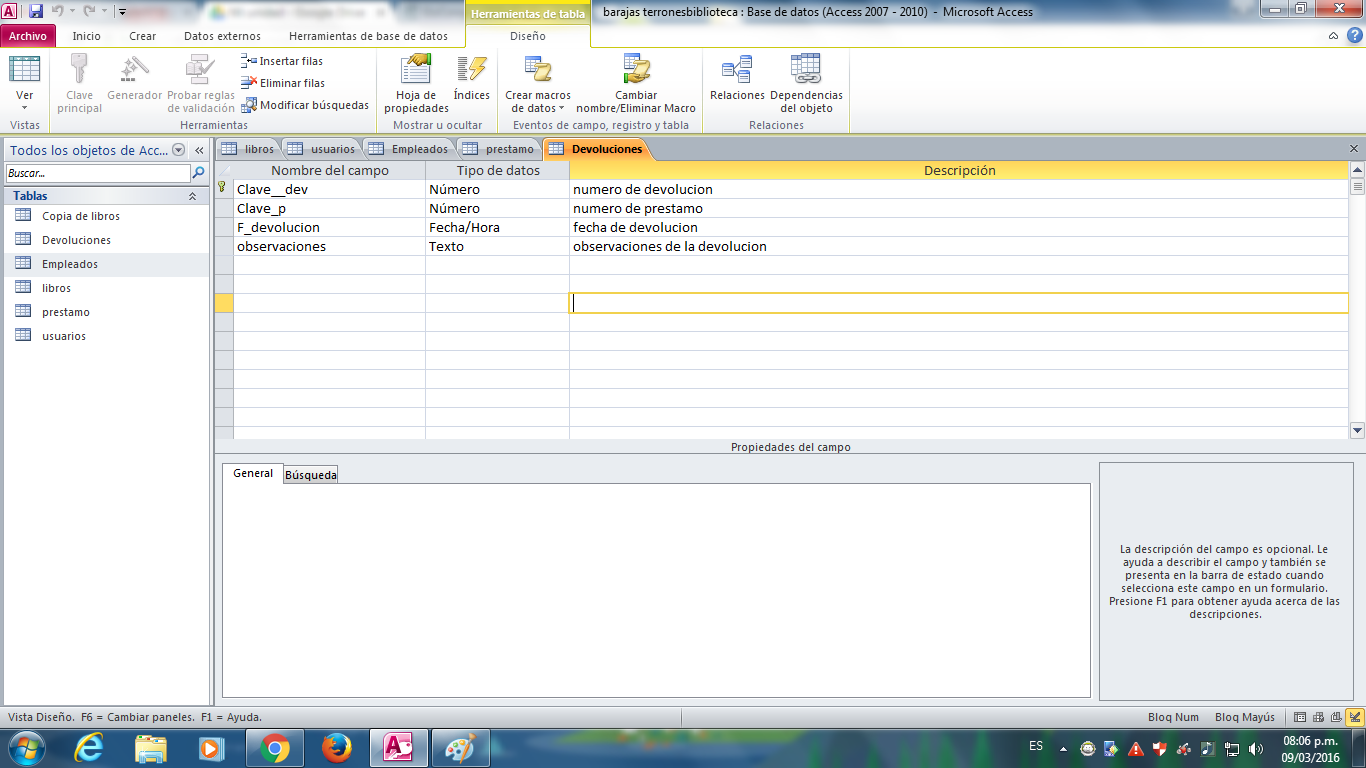
Task: Collapse the Tablas group in navigation pane
Action: 192,197
